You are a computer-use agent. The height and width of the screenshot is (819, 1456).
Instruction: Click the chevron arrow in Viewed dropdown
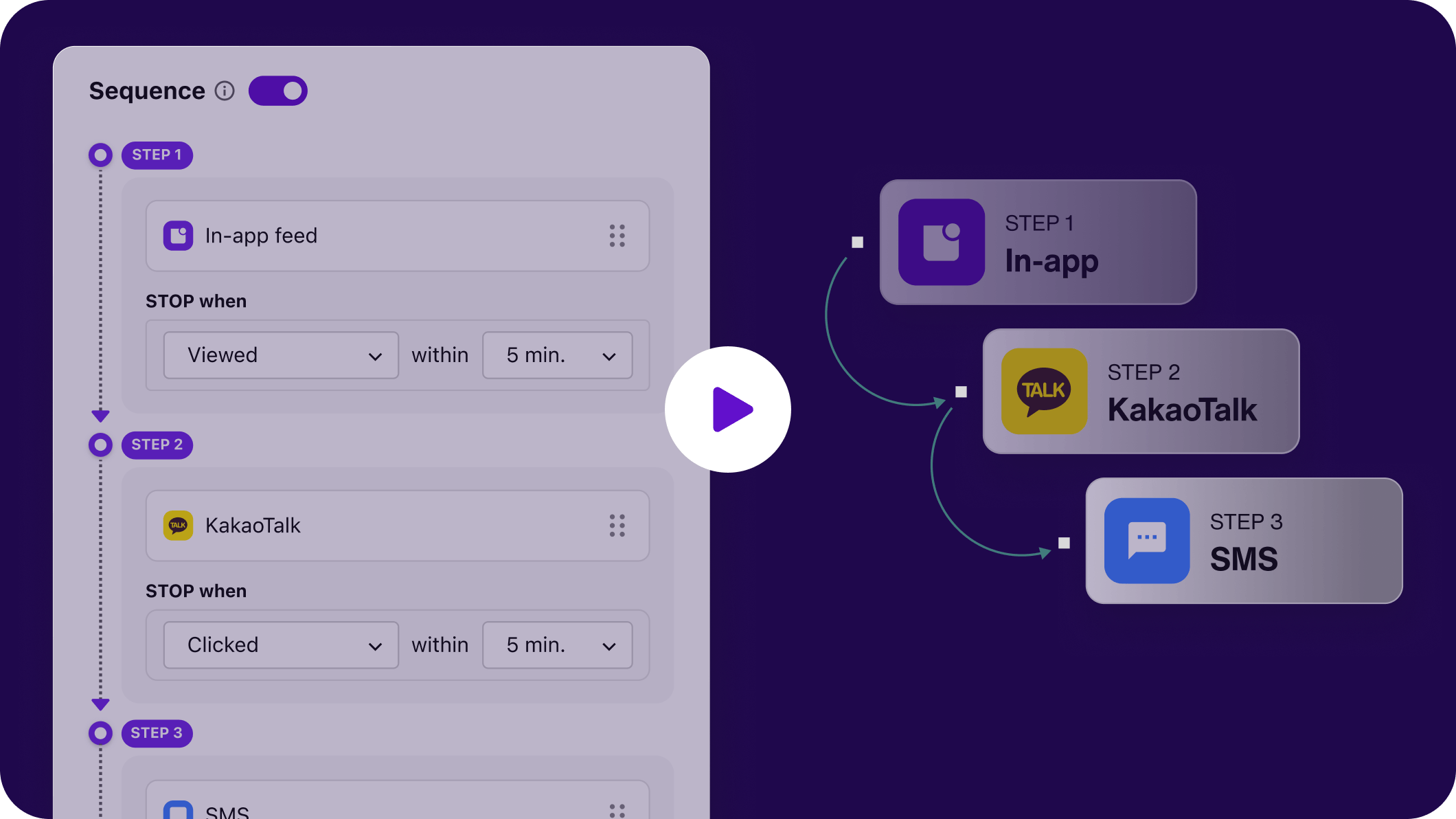pyautogui.click(x=375, y=357)
